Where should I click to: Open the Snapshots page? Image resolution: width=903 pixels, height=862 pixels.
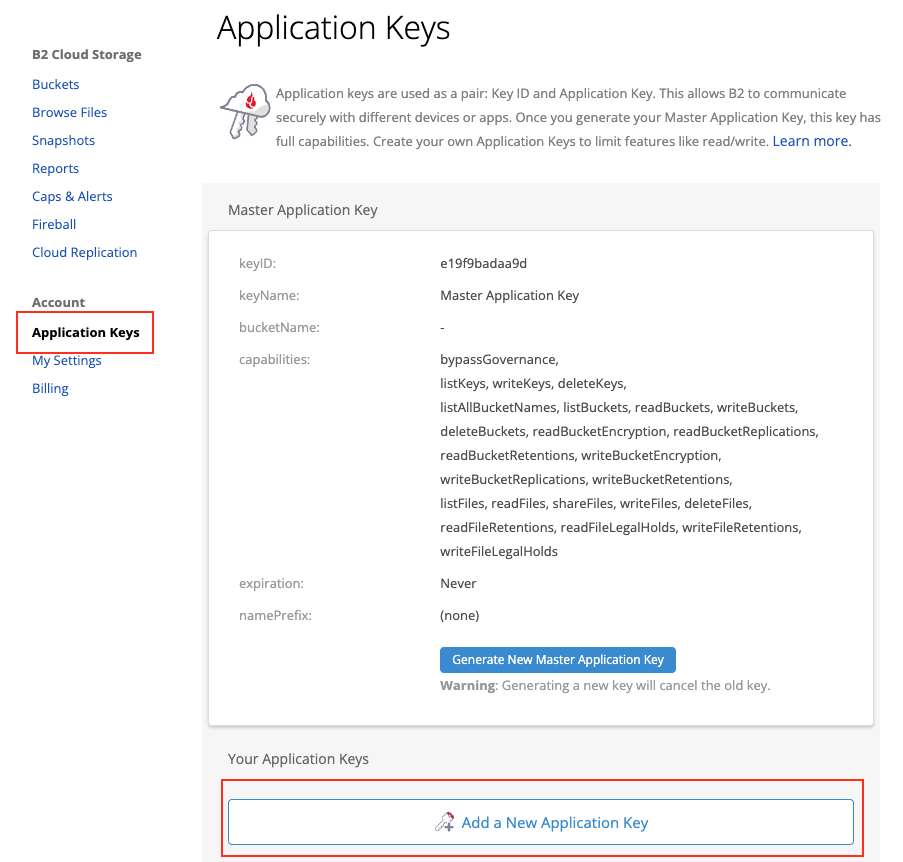(63, 140)
